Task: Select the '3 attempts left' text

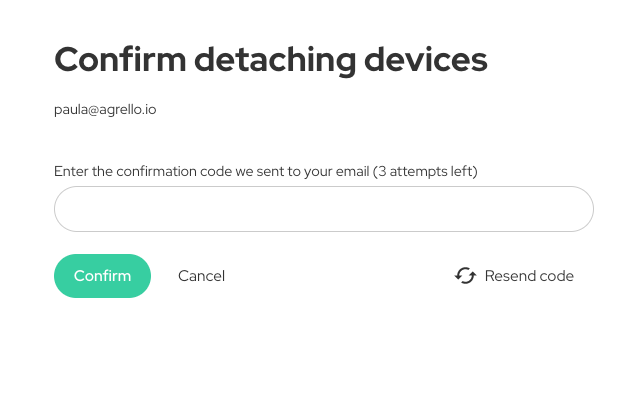Action: tap(425, 172)
